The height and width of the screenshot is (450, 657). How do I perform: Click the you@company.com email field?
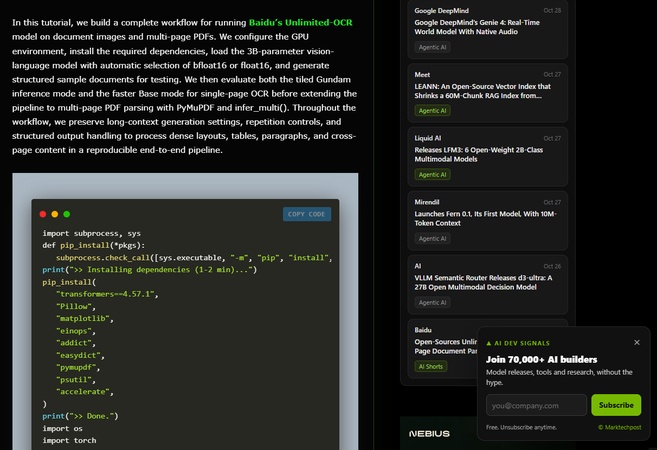click(x=536, y=405)
